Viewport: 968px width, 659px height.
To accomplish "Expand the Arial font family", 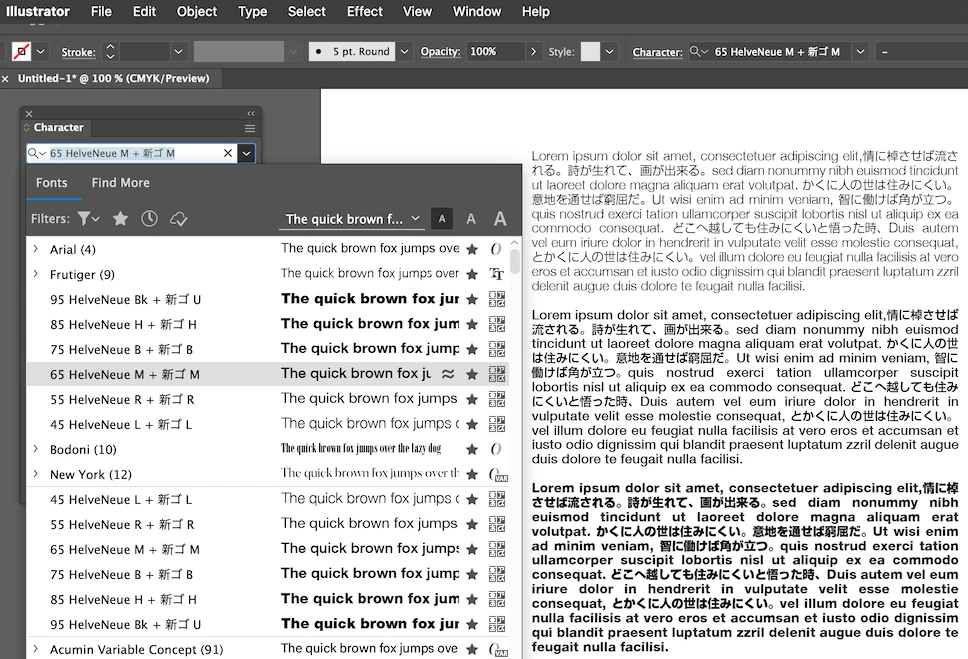I will 35,249.
